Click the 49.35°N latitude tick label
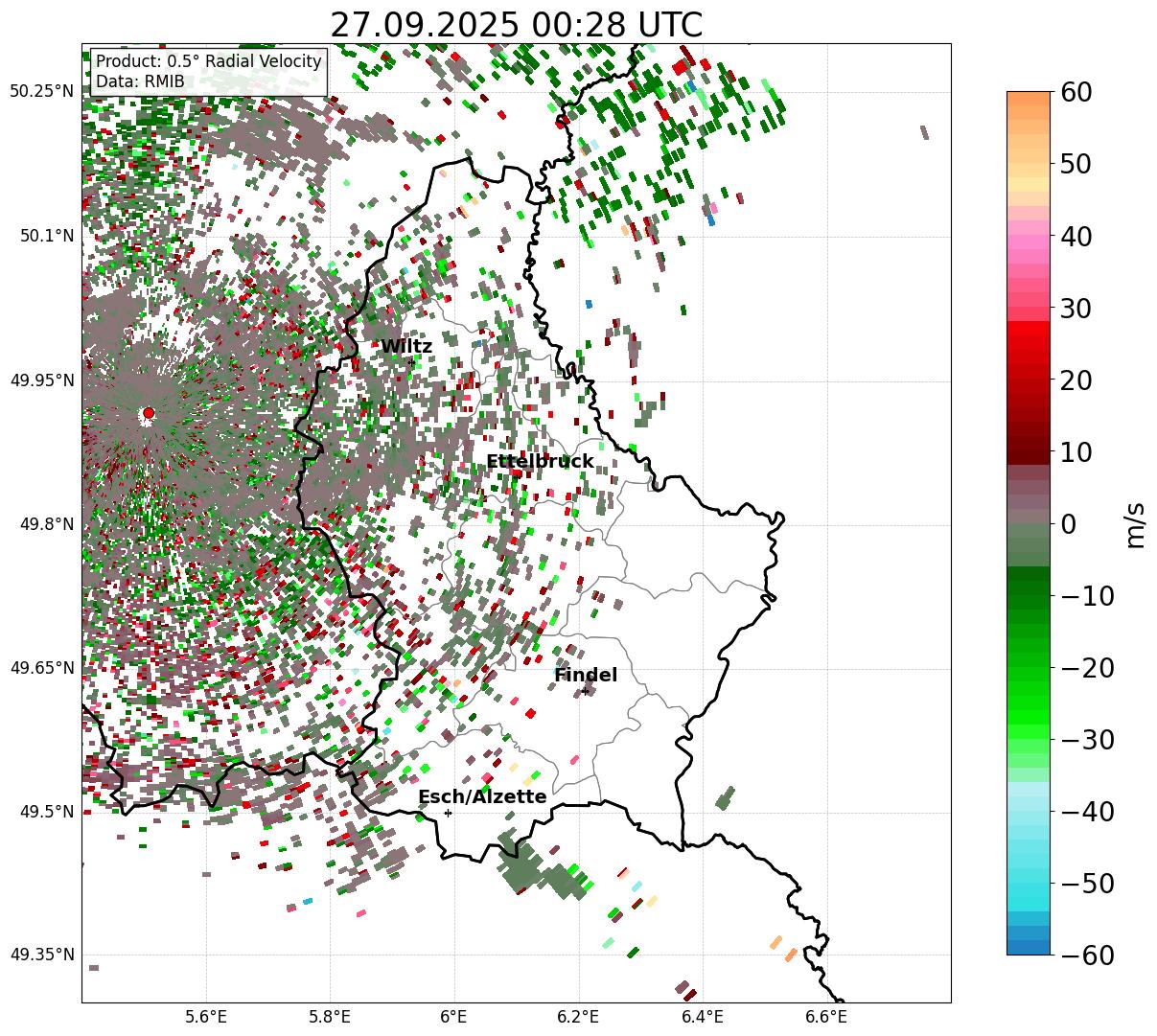The height and width of the screenshot is (1036, 1157). (x=41, y=955)
